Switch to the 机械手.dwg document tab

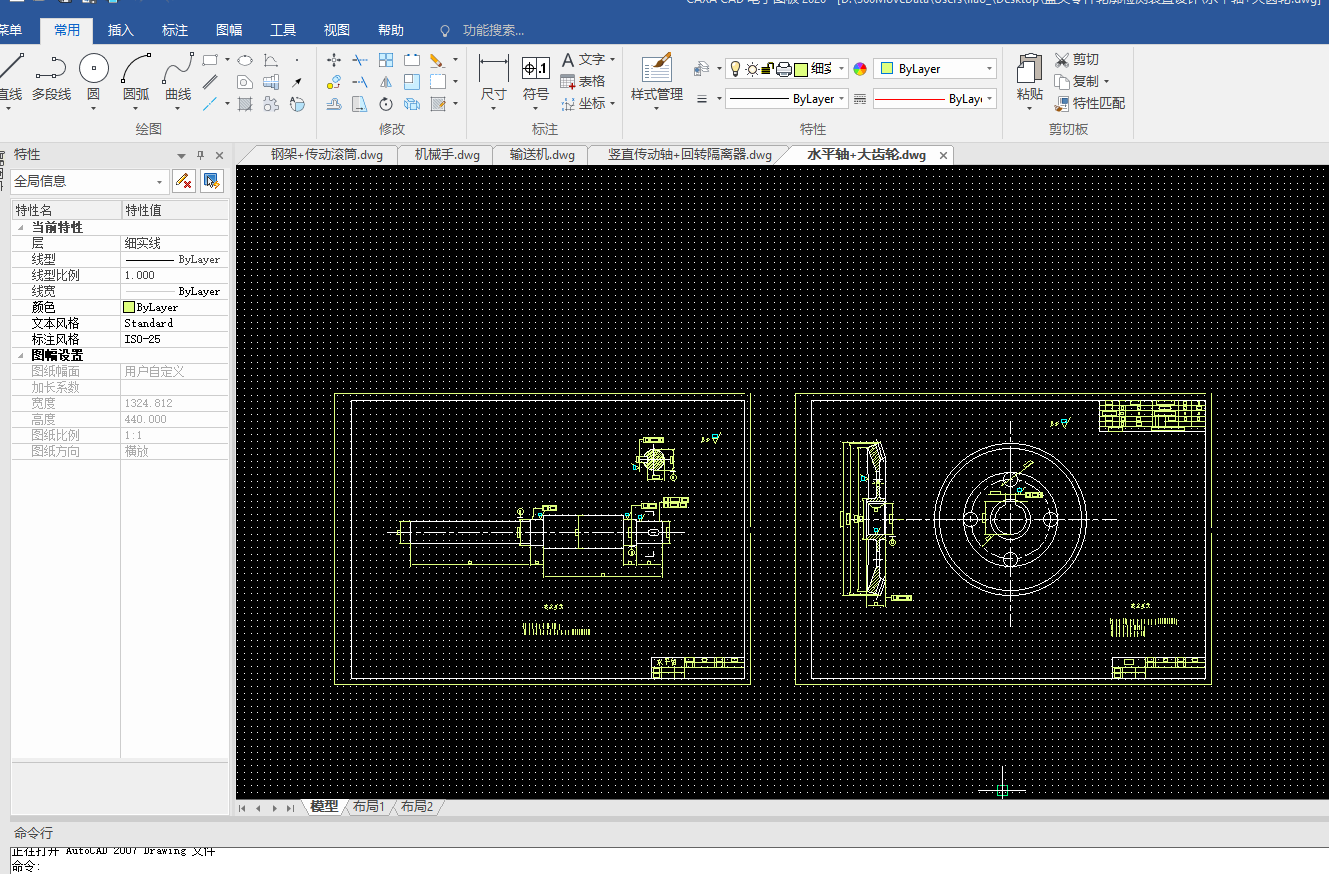pyautogui.click(x=447, y=155)
